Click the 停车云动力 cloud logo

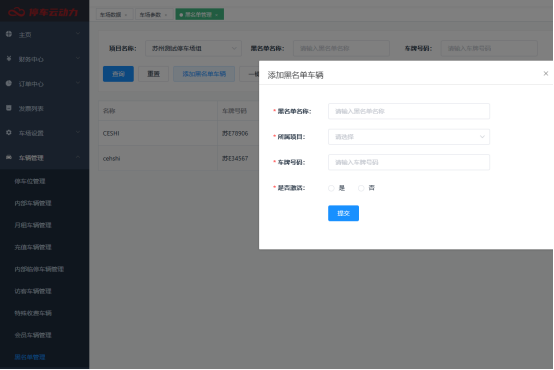click(17, 12)
